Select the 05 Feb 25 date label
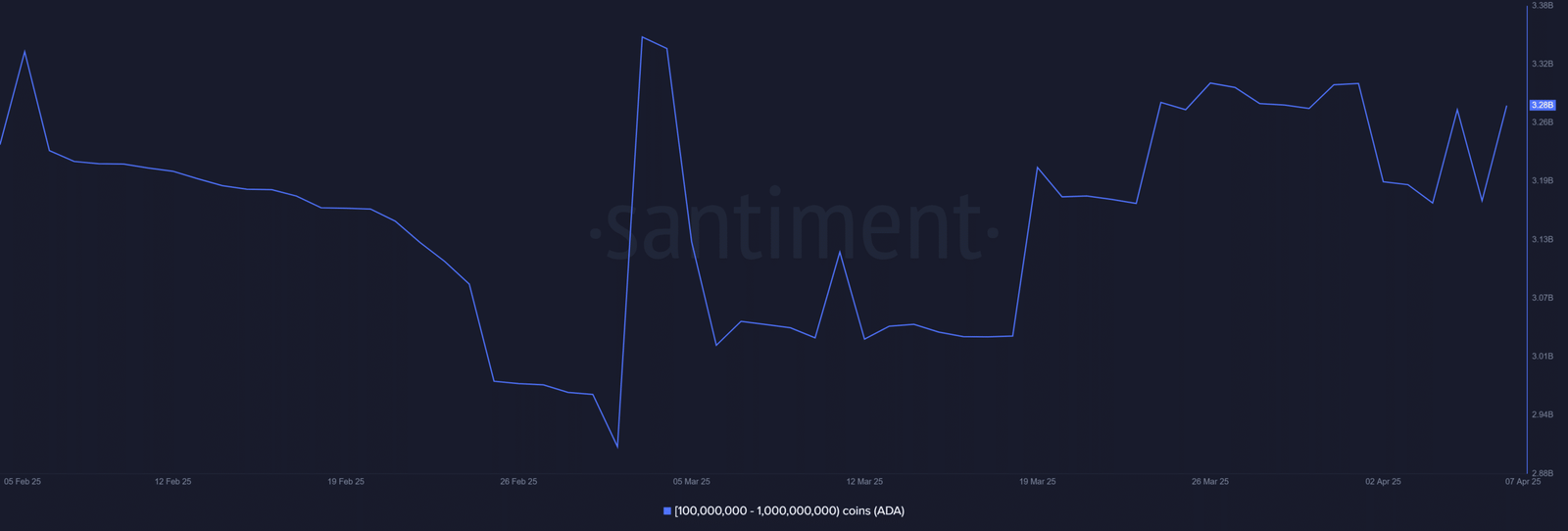This screenshot has height=531, width=1568. coord(23,482)
